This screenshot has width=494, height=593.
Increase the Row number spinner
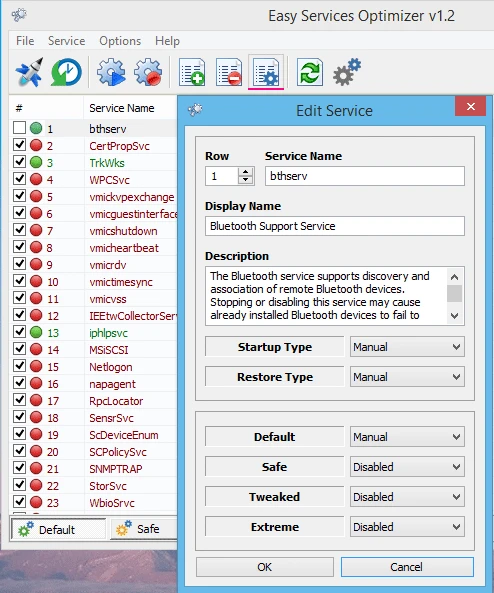(245, 172)
